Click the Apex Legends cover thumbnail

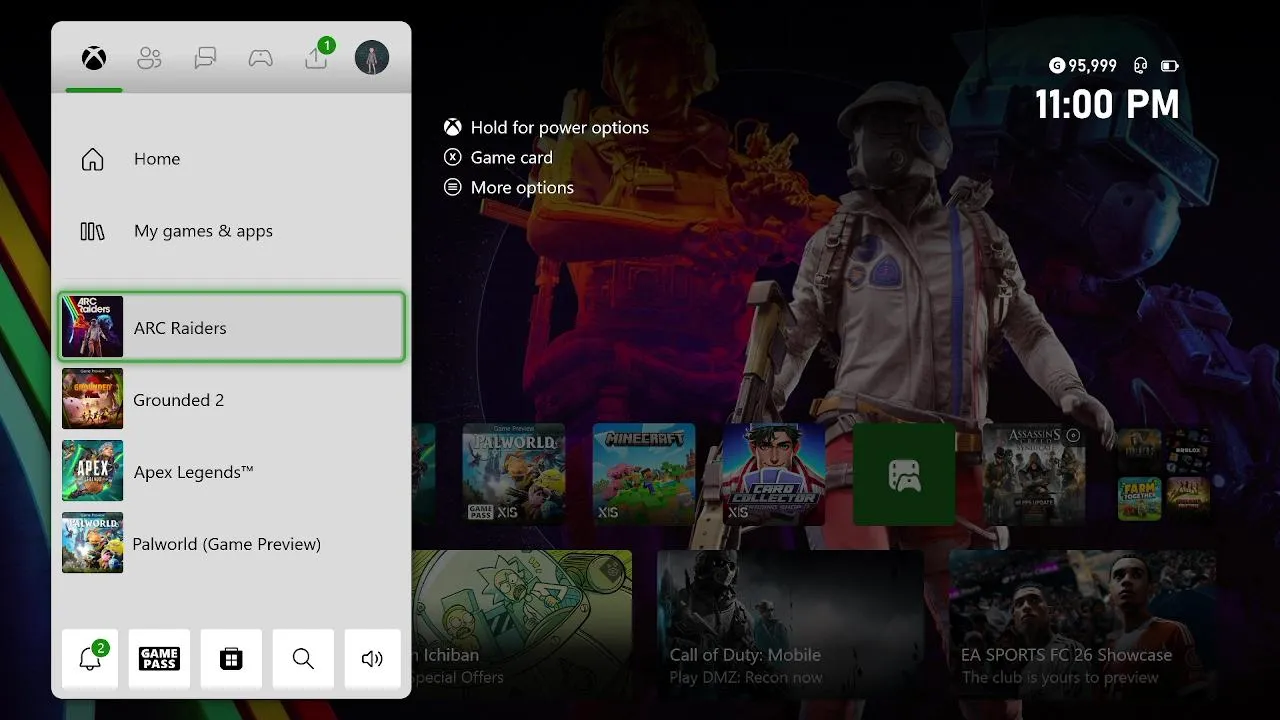tap(92, 471)
